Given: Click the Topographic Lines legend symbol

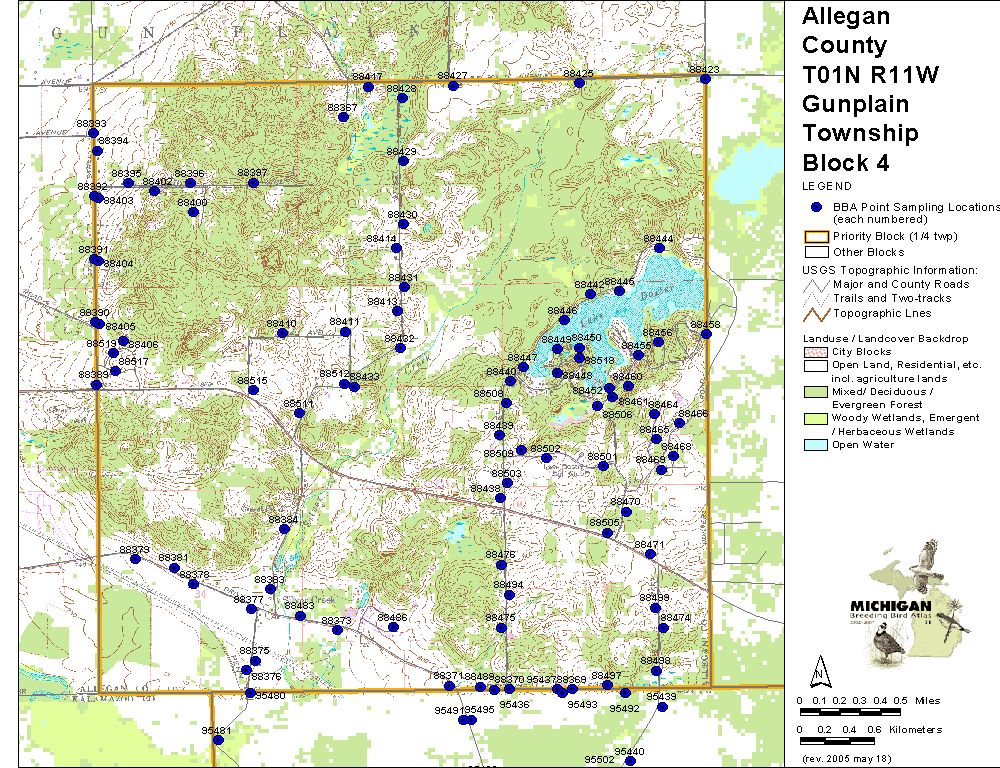Looking at the screenshot, I should (816, 313).
